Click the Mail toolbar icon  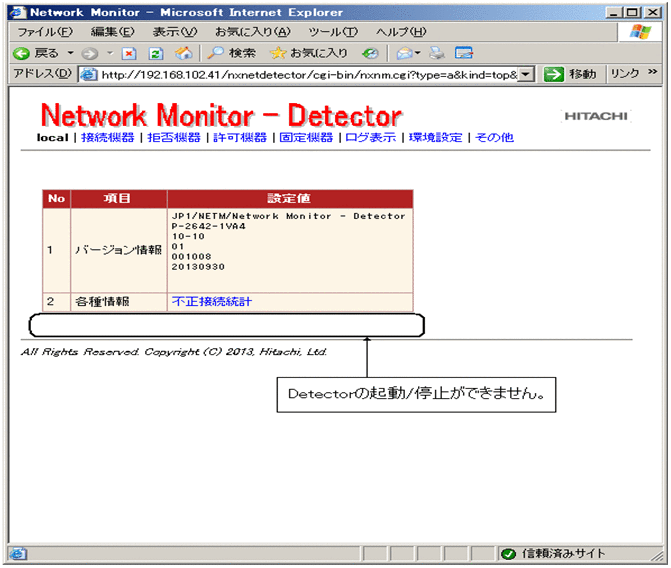pyautogui.click(x=405, y=54)
